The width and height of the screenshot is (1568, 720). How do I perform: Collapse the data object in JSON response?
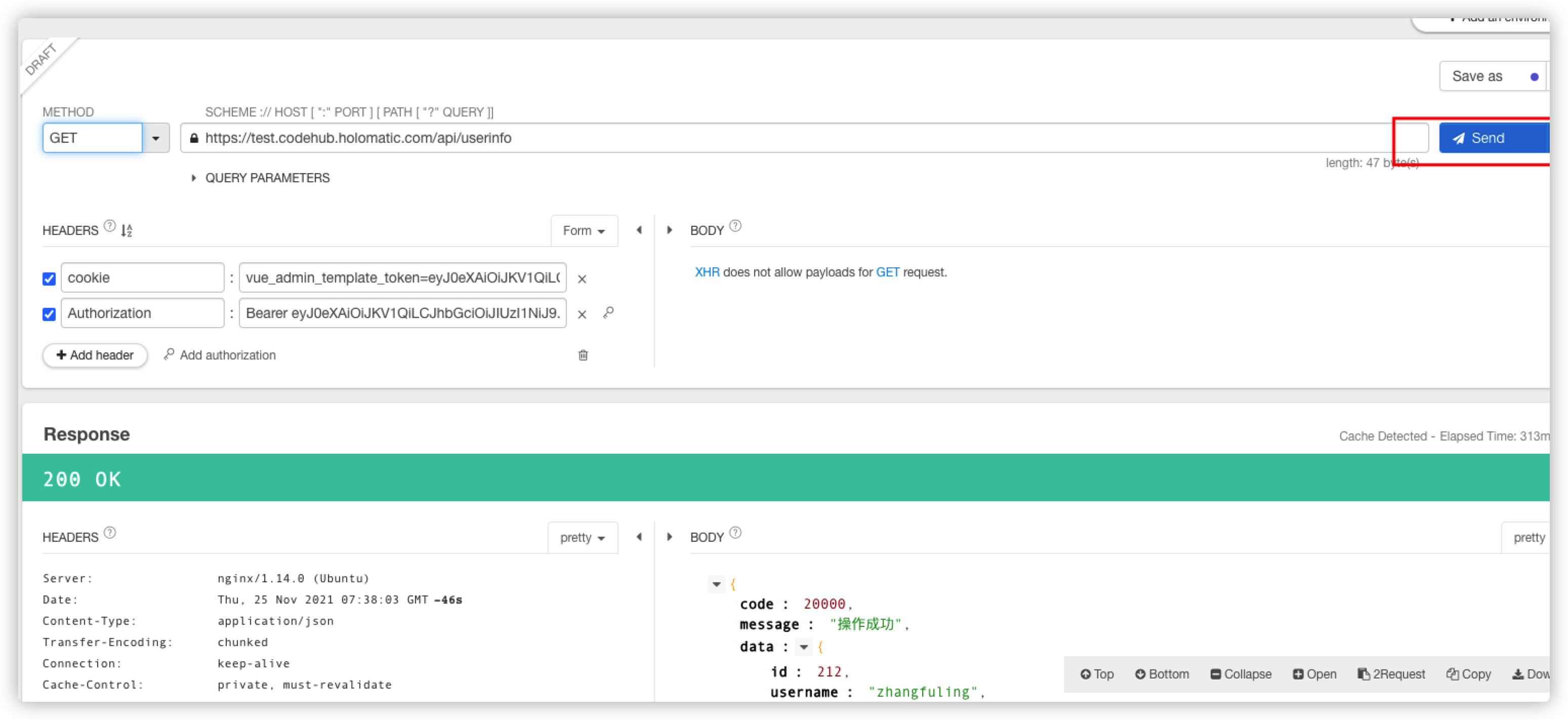pyautogui.click(x=804, y=648)
